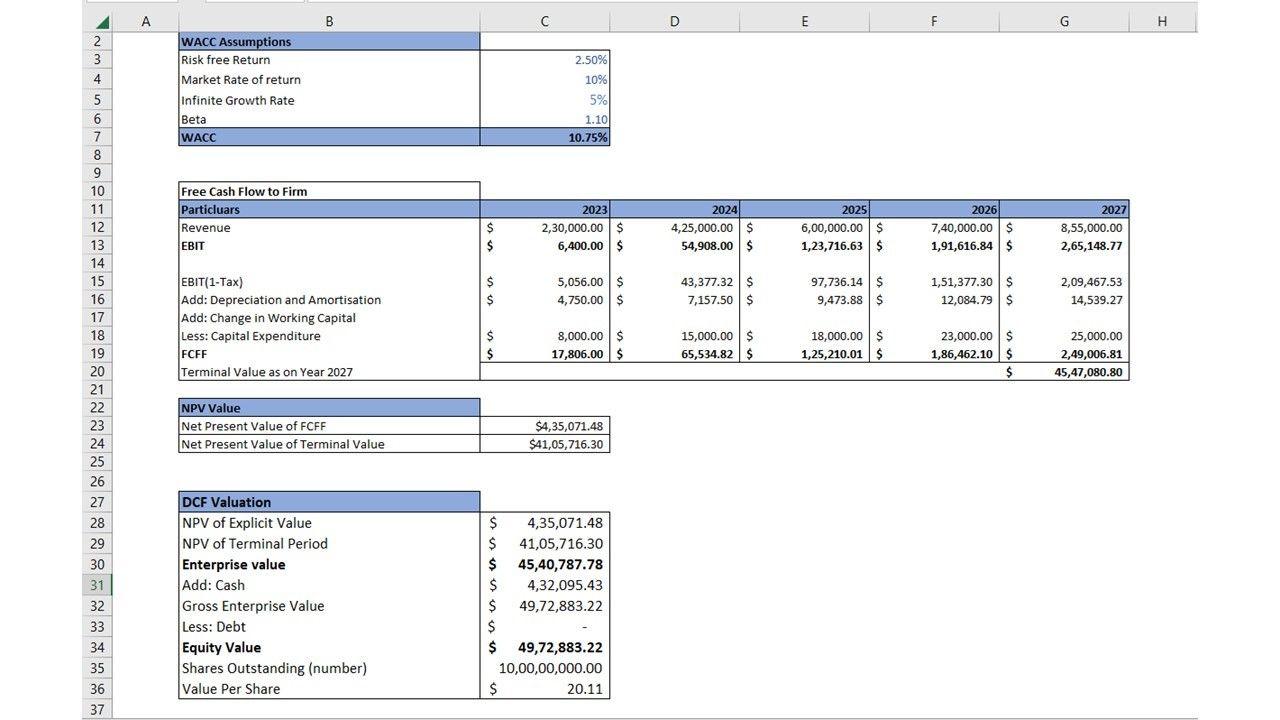Screen dimensions: 1280x720
Task: Select the Terminal Value 45,47,080.80 cell
Action: point(1064,372)
